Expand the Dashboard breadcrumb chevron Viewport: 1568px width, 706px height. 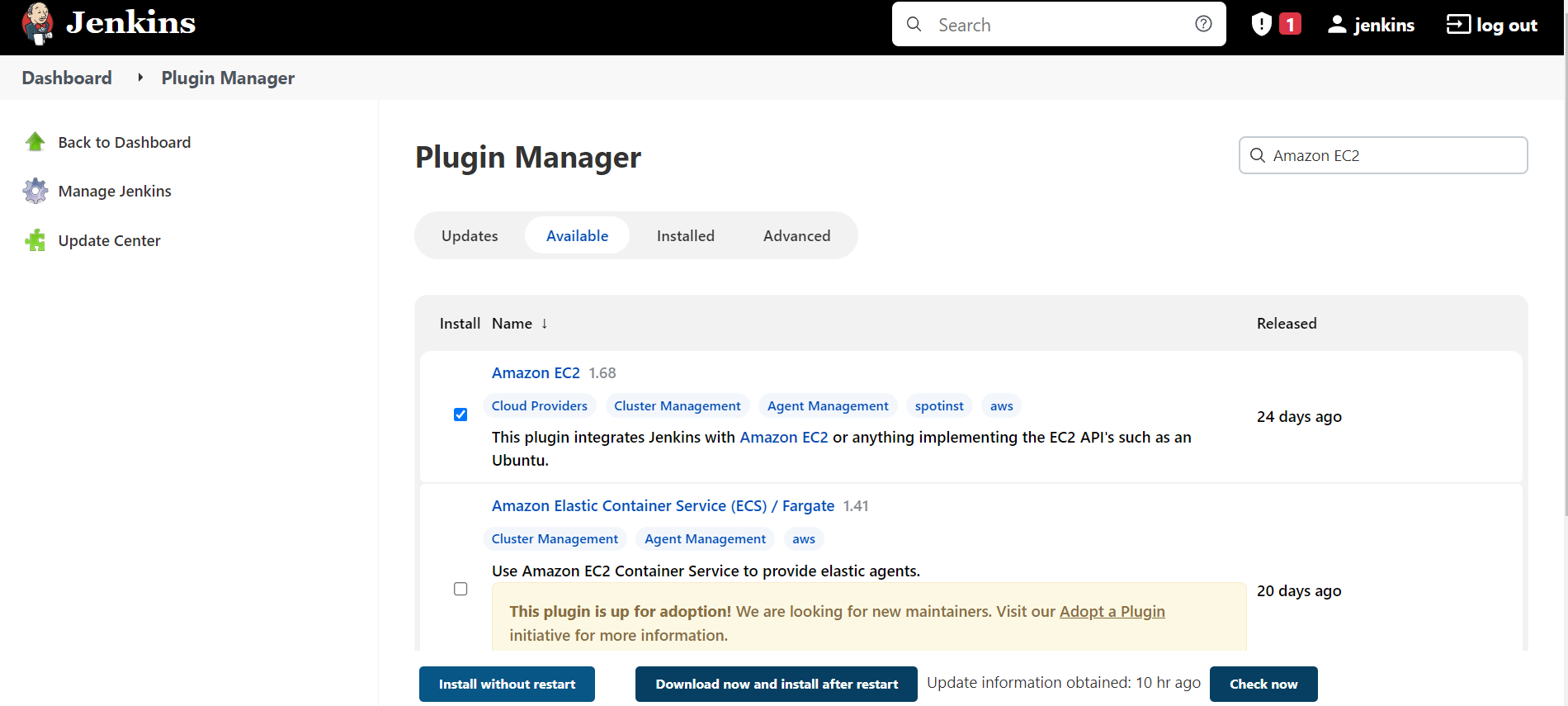click(x=140, y=78)
